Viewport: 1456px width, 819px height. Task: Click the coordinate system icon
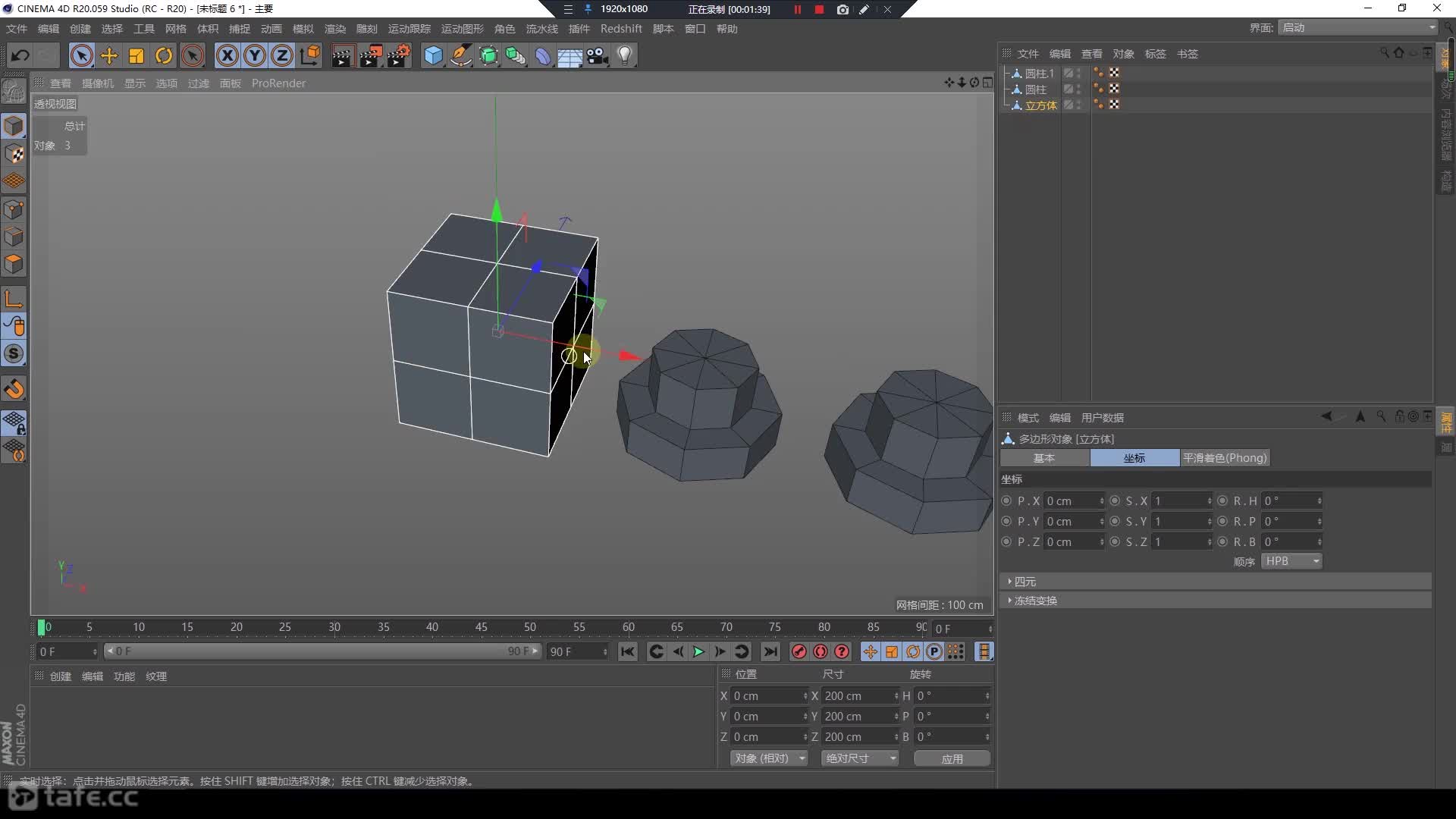click(310, 55)
